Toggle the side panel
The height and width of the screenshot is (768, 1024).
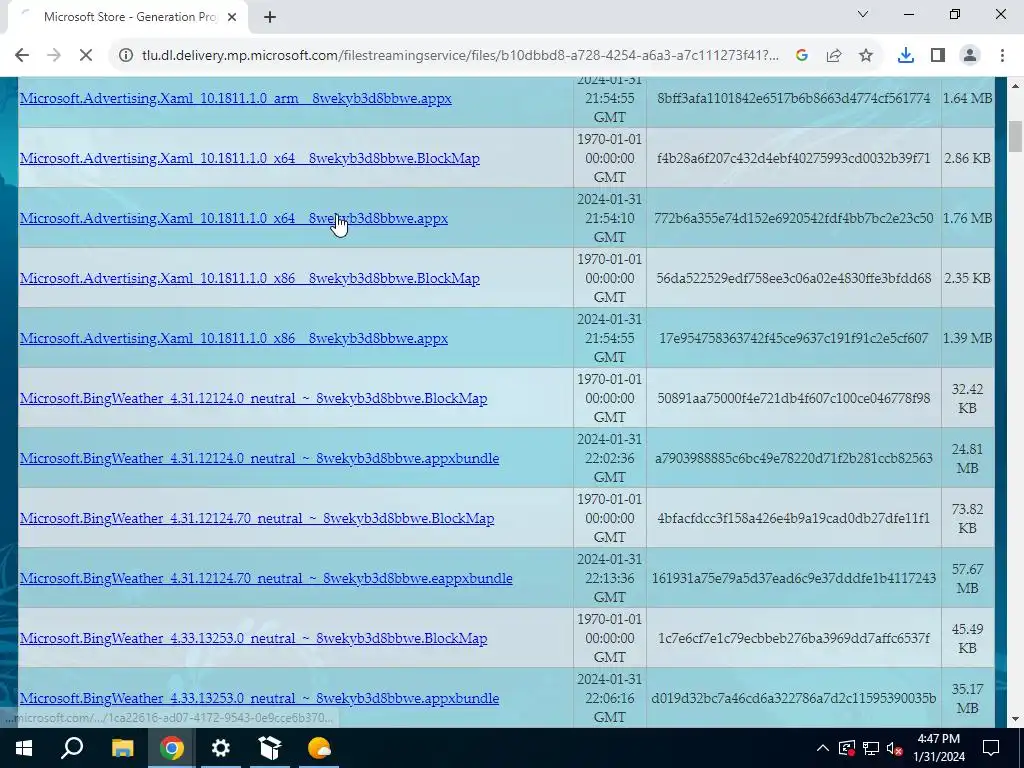[938, 56]
